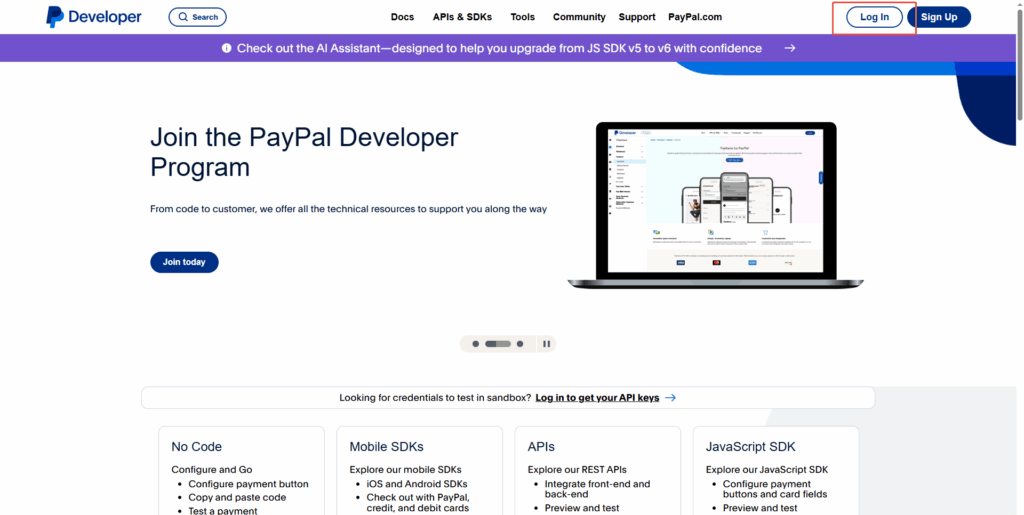Viewport: 1024px width, 515px height.
Task: Follow the Log in to get your API keys link
Action: pos(597,398)
